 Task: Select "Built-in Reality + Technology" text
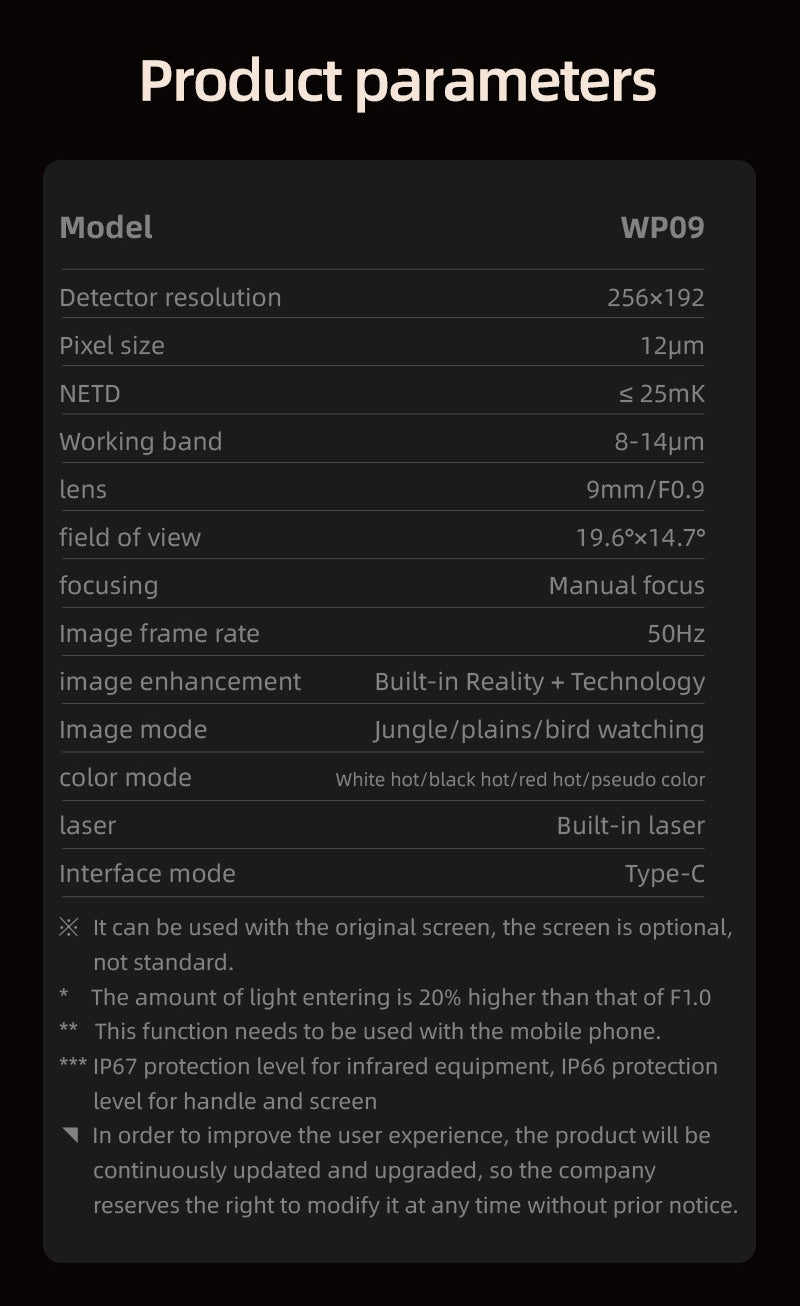click(539, 681)
